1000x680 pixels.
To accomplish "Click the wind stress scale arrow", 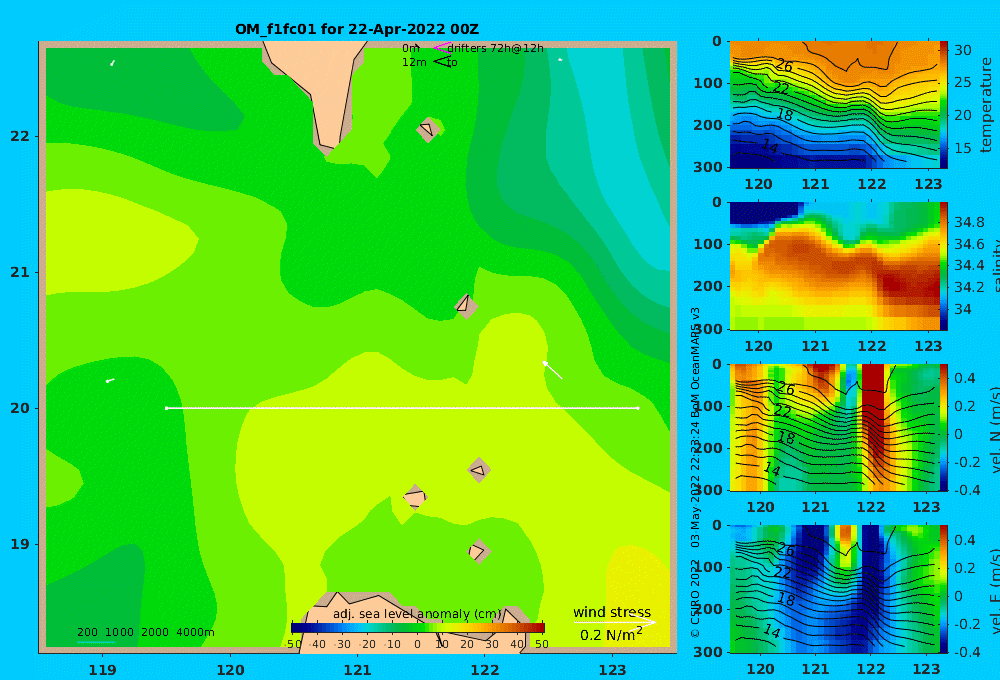I will (614, 622).
